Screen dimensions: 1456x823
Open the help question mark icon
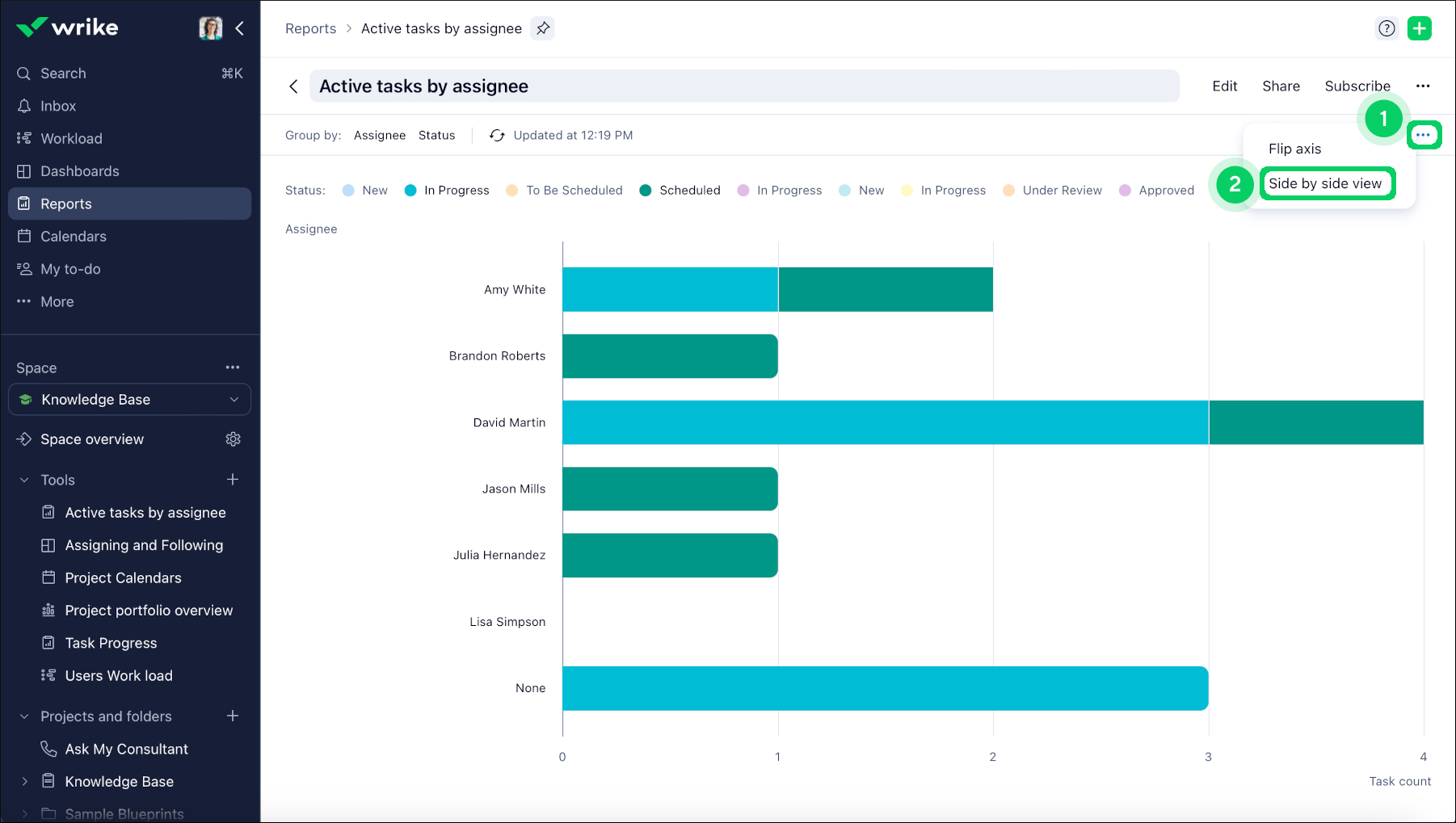(1387, 28)
